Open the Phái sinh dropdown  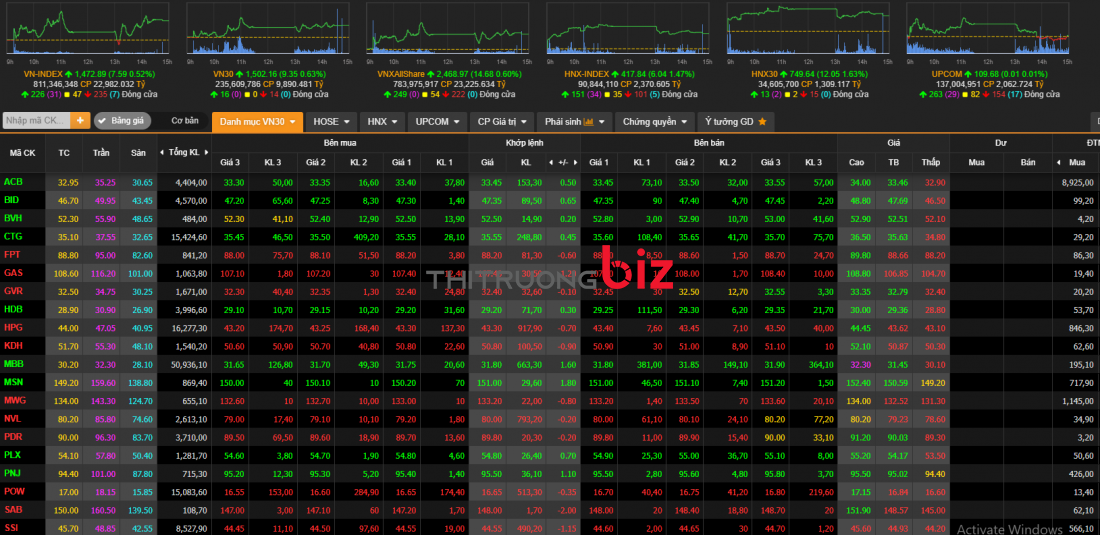pyautogui.click(x=575, y=121)
